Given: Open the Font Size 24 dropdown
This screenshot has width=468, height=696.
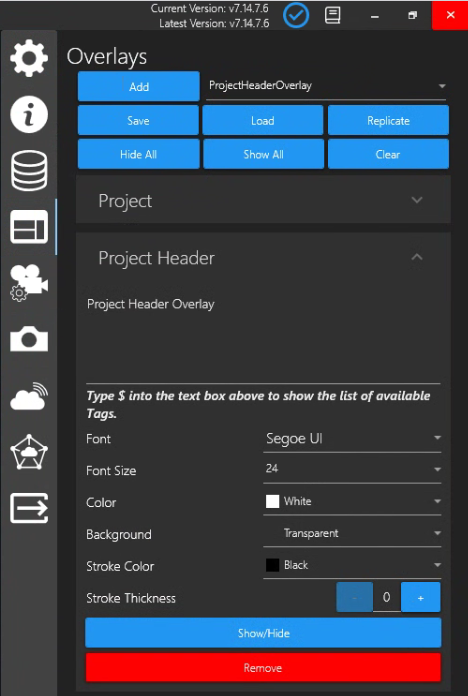Looking at the screenshot, I should [x=352, y=469].
